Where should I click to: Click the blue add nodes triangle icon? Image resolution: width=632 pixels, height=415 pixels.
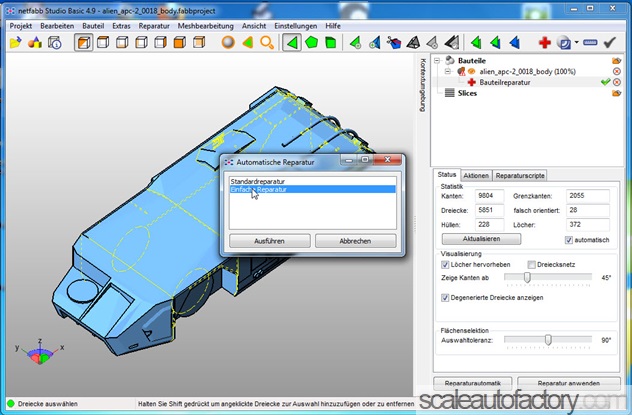tap(374, 42)
